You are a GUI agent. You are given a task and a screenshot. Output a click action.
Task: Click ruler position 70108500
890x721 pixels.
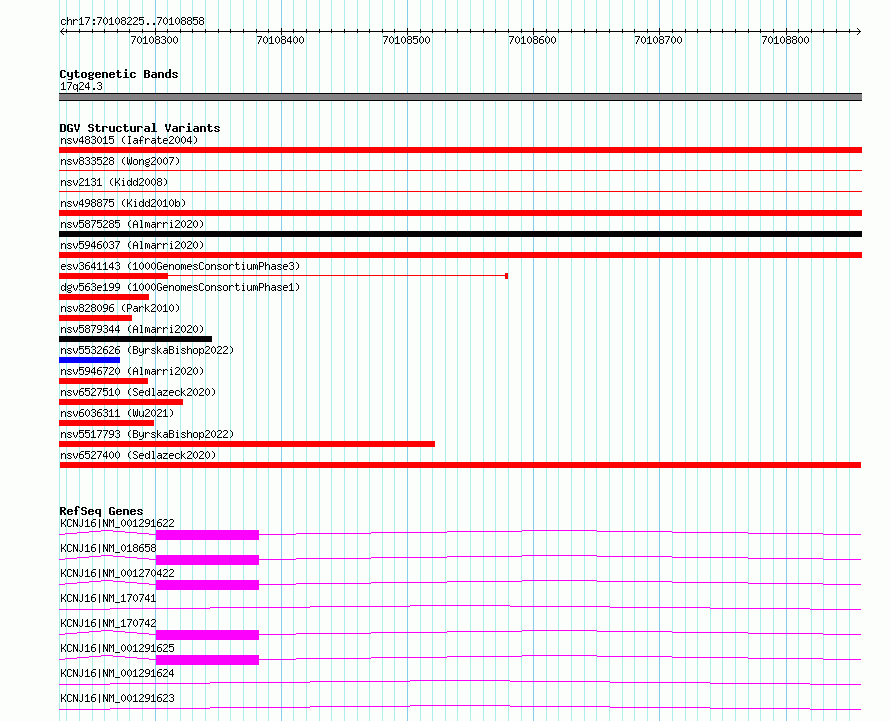pyautogui.click(x=406, y=40)
